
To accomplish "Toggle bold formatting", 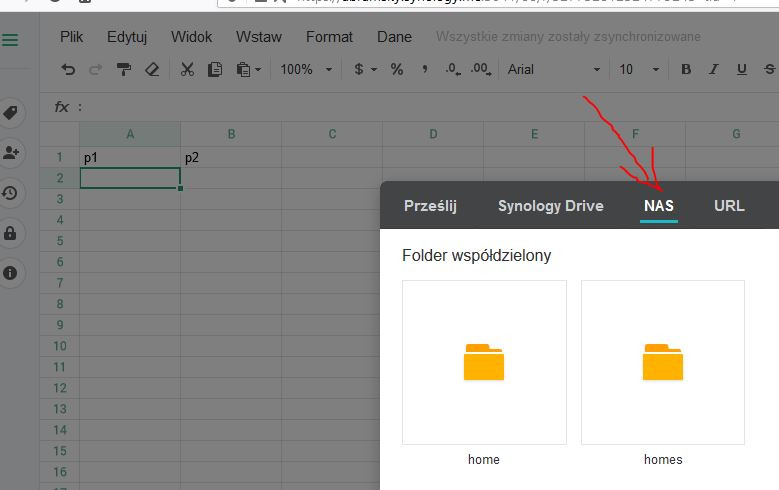I will pos(686,70).
